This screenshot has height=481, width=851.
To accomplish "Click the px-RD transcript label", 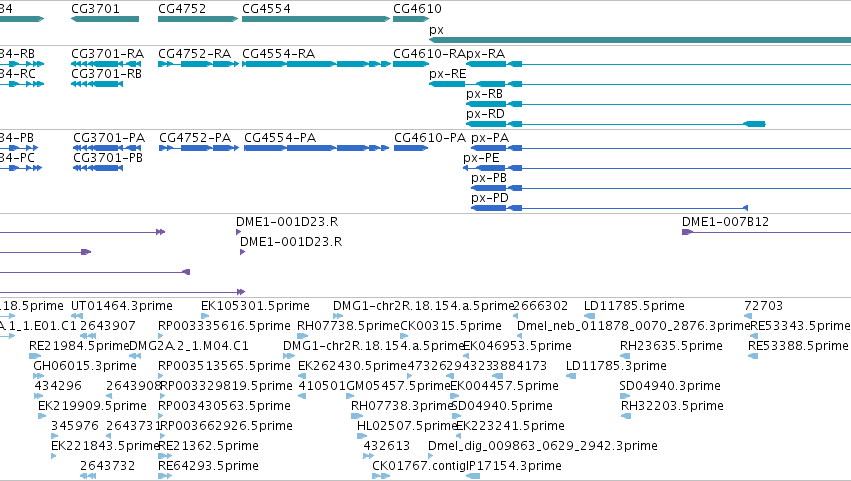I will [485, 114].
